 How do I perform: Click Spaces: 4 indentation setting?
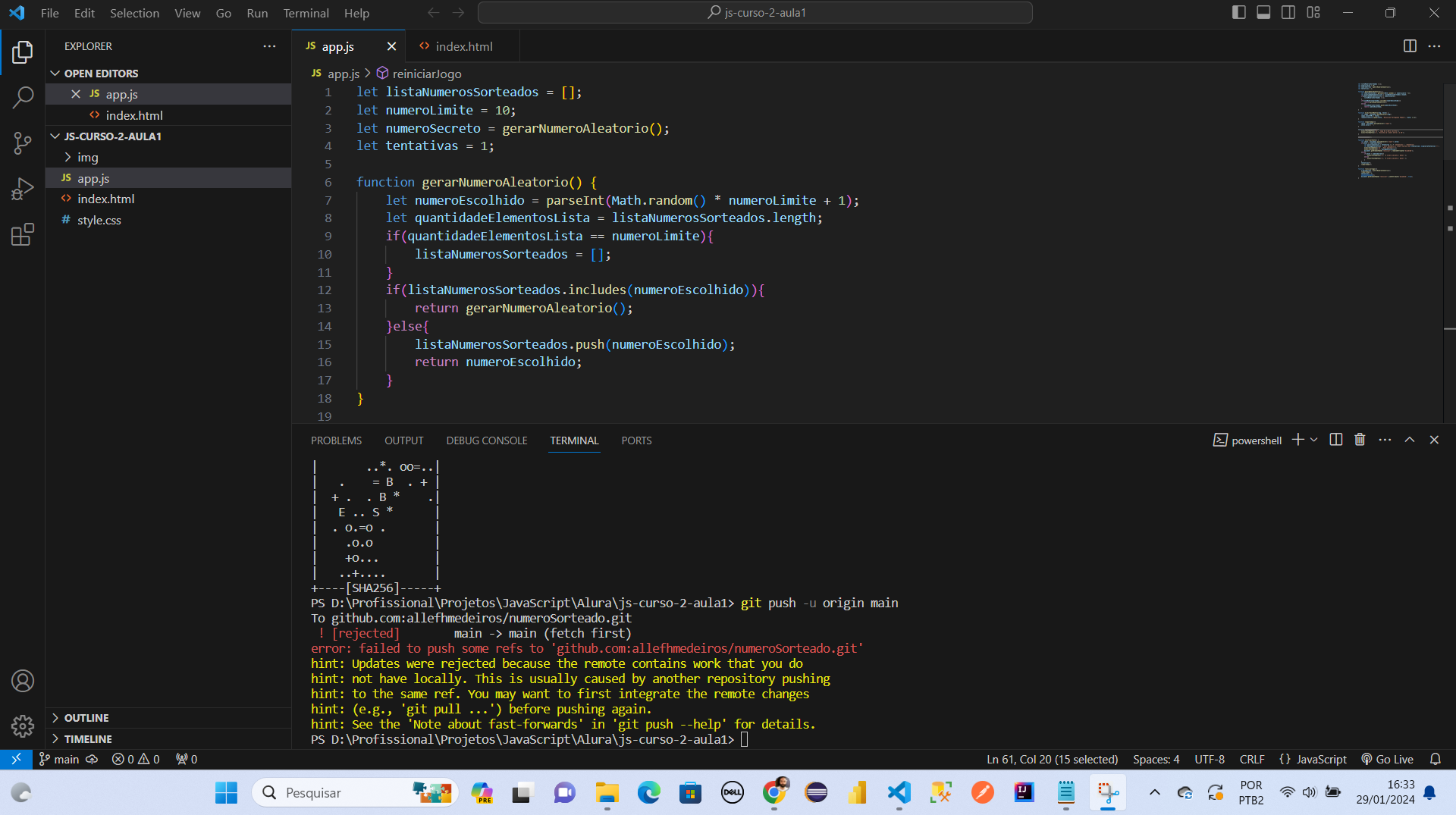(x=1156, y=759)
